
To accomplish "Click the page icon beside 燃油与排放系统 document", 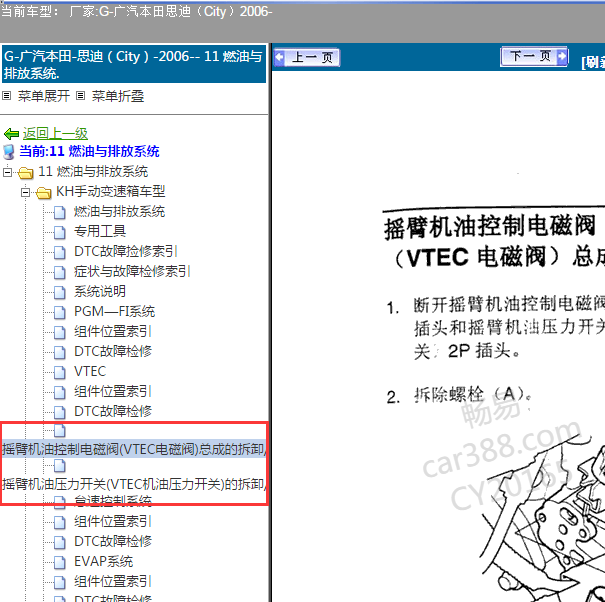I will tap(59, 212).
